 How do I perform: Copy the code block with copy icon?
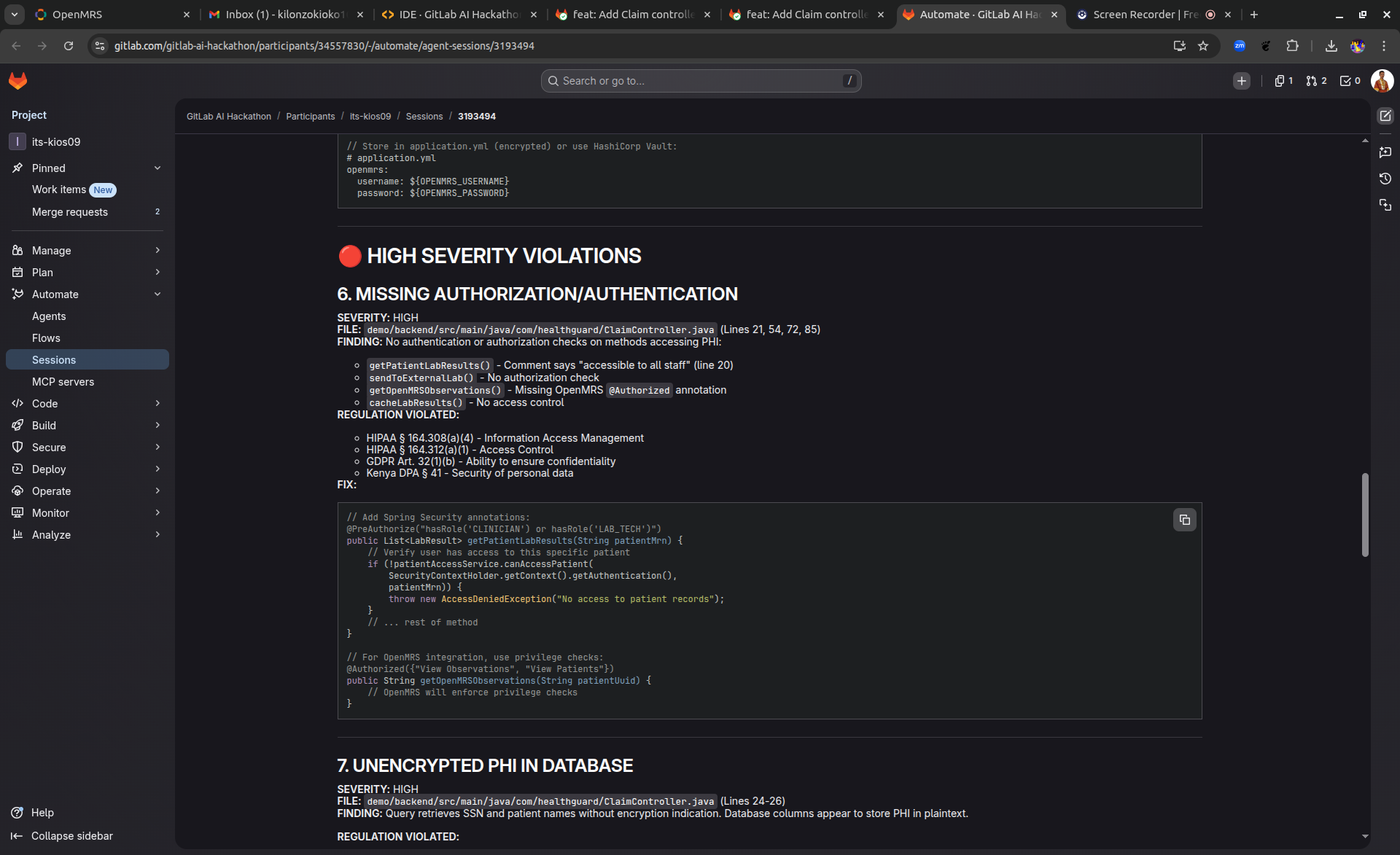tap(1184, 520)
